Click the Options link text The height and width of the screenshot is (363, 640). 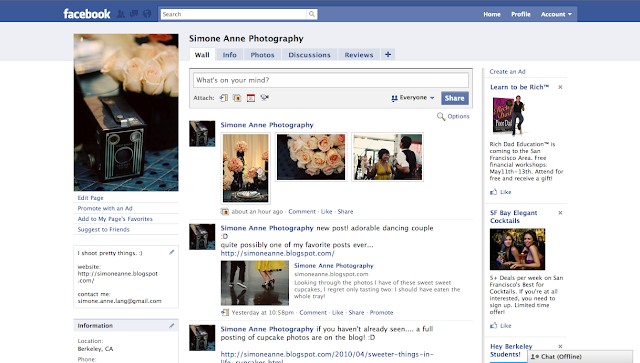(458, 116)
